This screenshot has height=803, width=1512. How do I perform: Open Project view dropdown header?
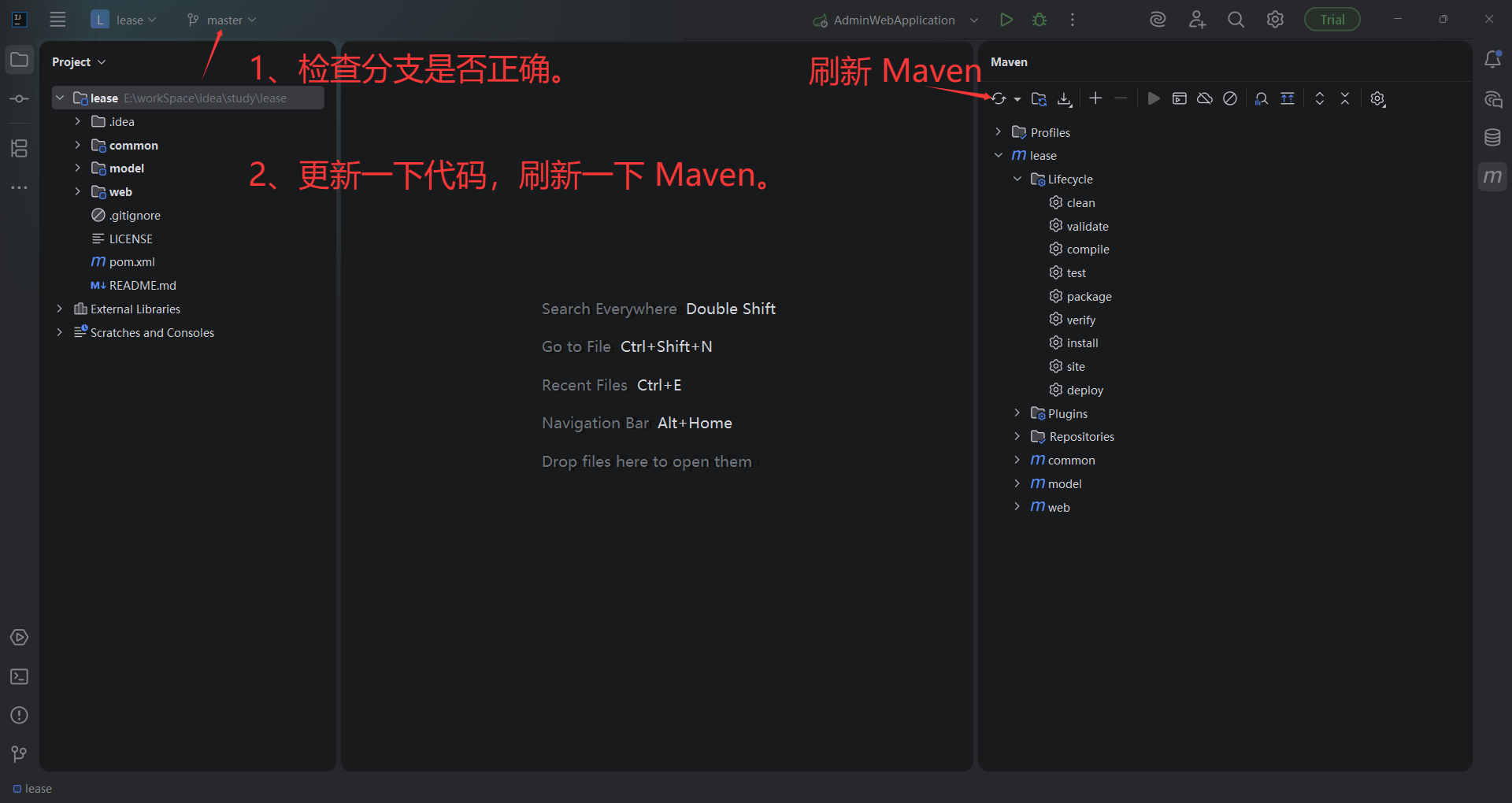(x=79, y=62)
